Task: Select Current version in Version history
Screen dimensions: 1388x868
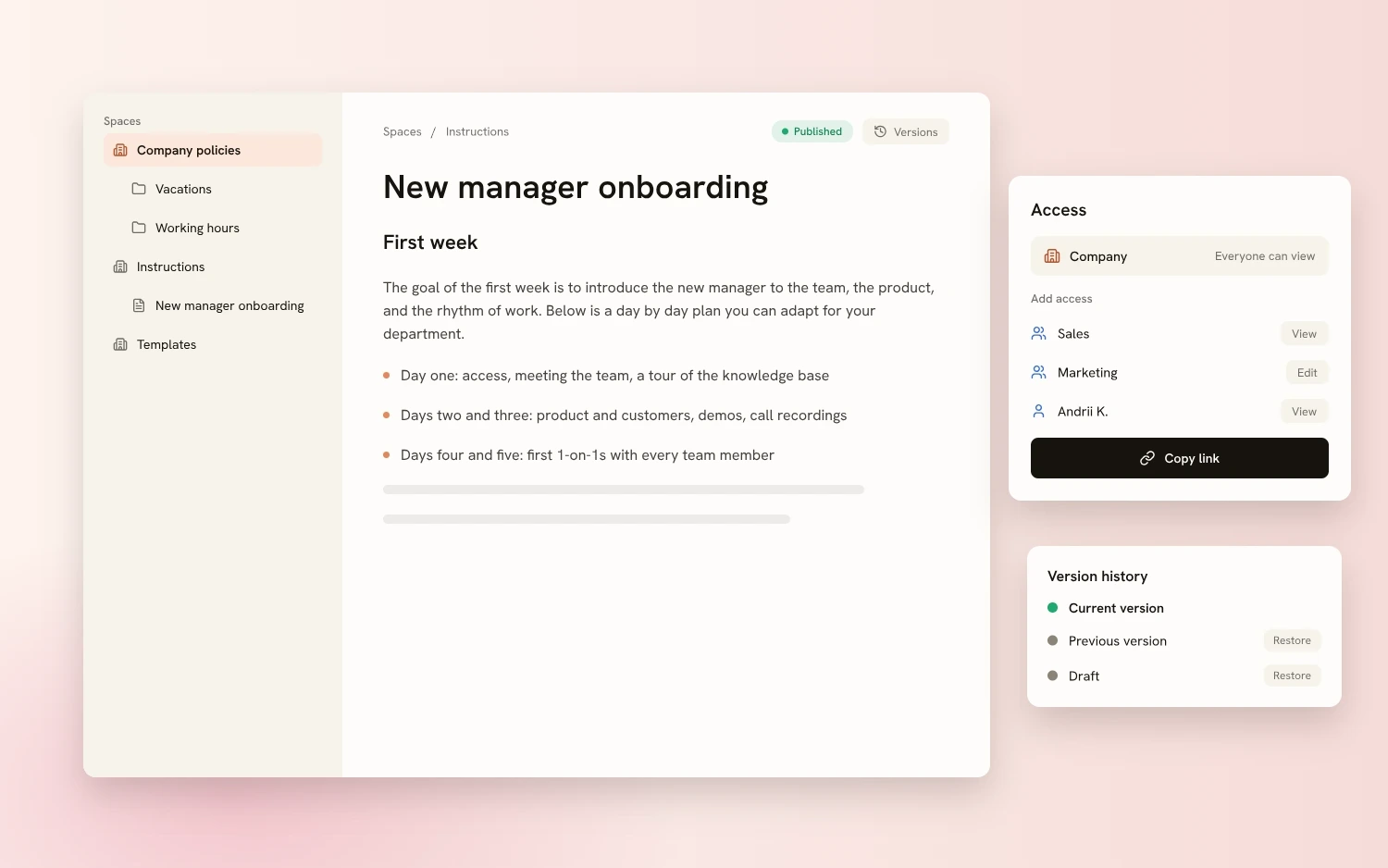Action: pyautogui.click(x=1116, y=608)
